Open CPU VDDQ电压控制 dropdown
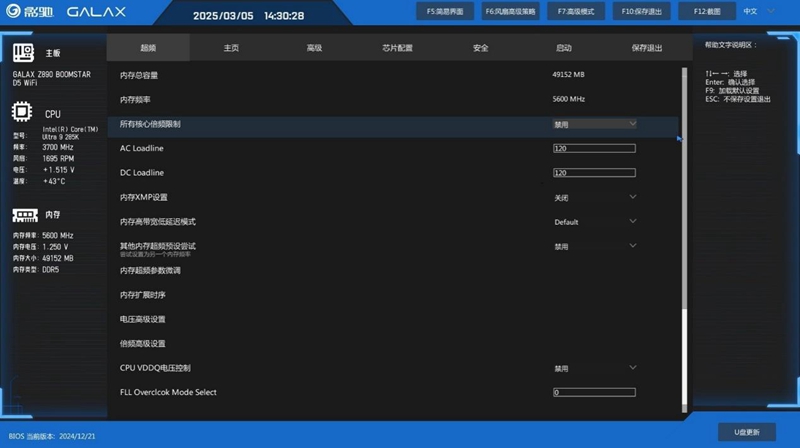The height and width of the screenshot is (448, 800). click(x=594, y=368)
